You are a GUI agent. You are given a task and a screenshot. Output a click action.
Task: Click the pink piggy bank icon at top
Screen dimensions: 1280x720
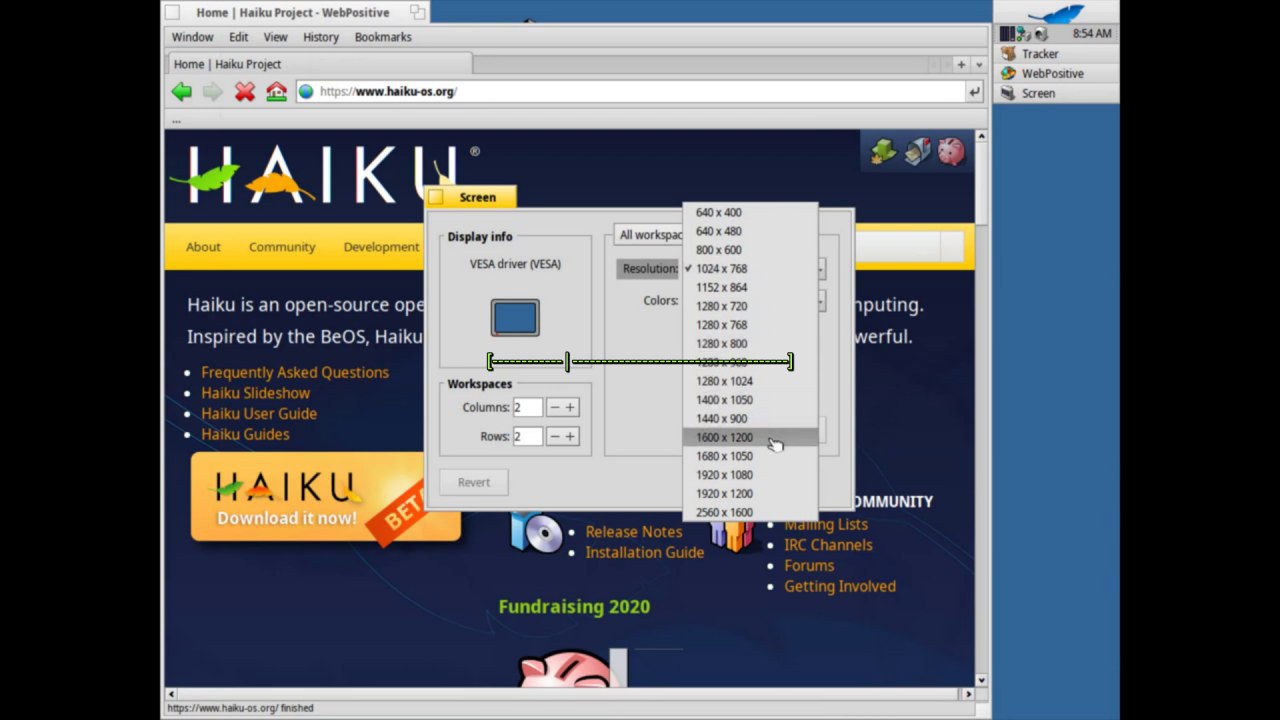951,151
